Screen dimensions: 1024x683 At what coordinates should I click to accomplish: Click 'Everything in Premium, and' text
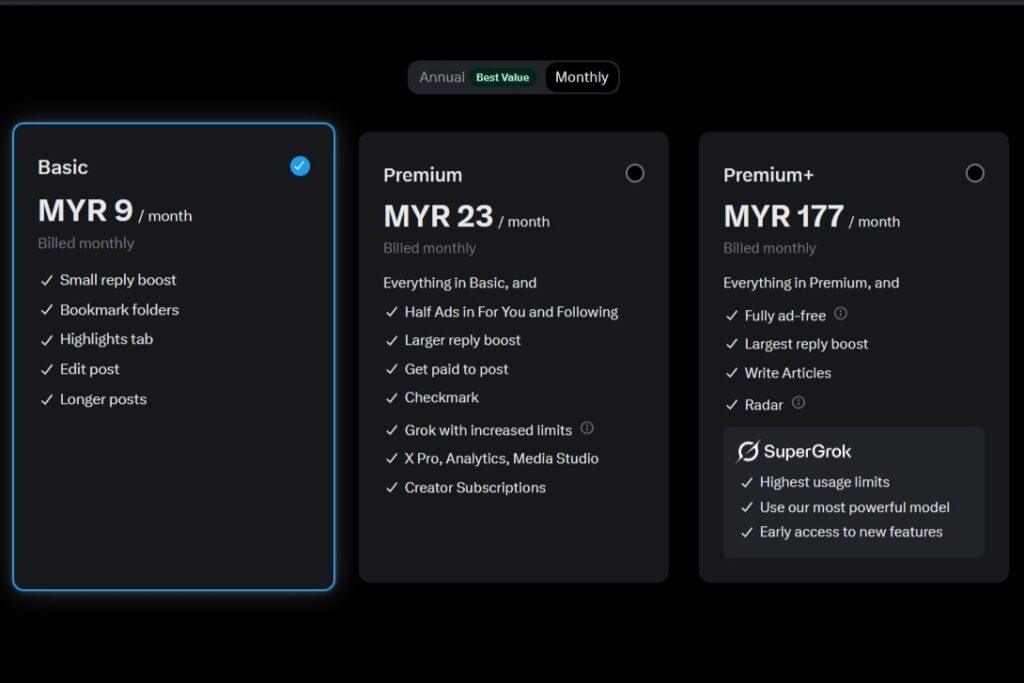coord(811,283)
